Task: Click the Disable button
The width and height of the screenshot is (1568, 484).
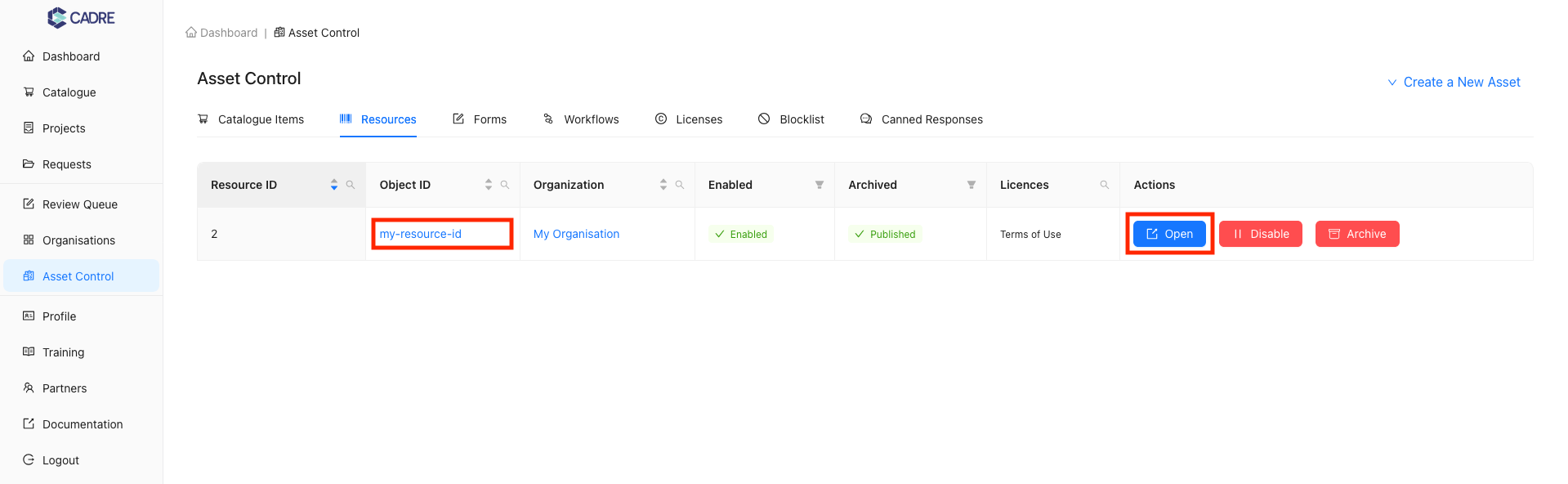Action: pyautogui.click(x=1261, y=234)
